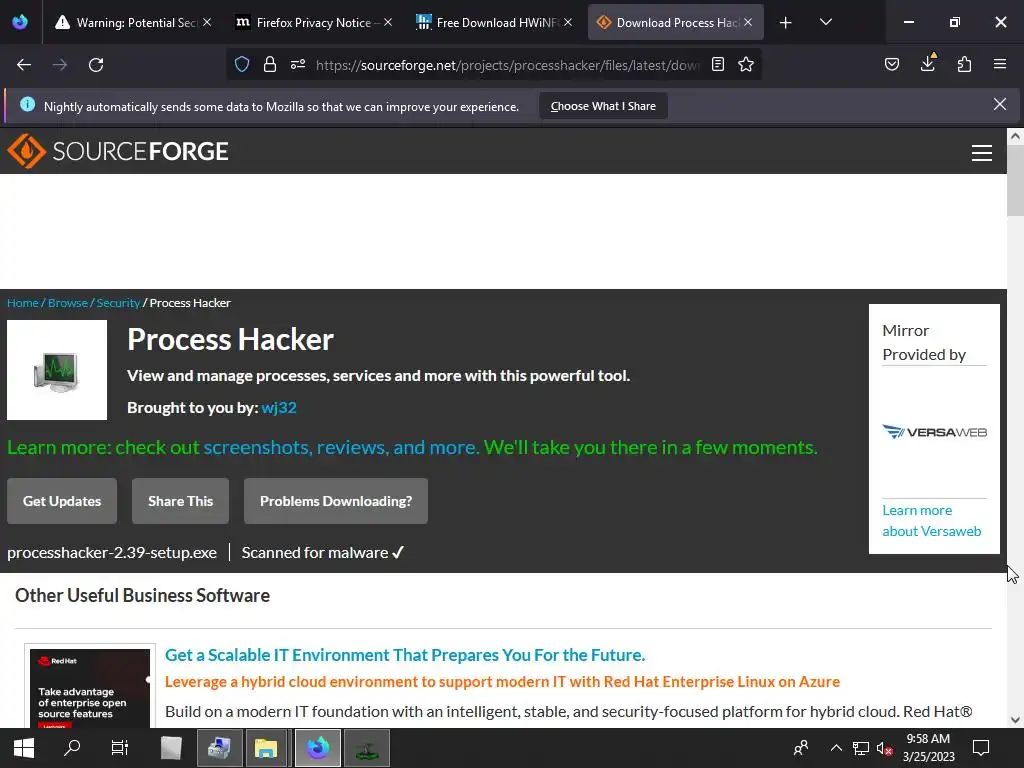Click the Red Hat ad thumbnail
The height and width of the screenshot is (768, 1024).
coord(90,688)
